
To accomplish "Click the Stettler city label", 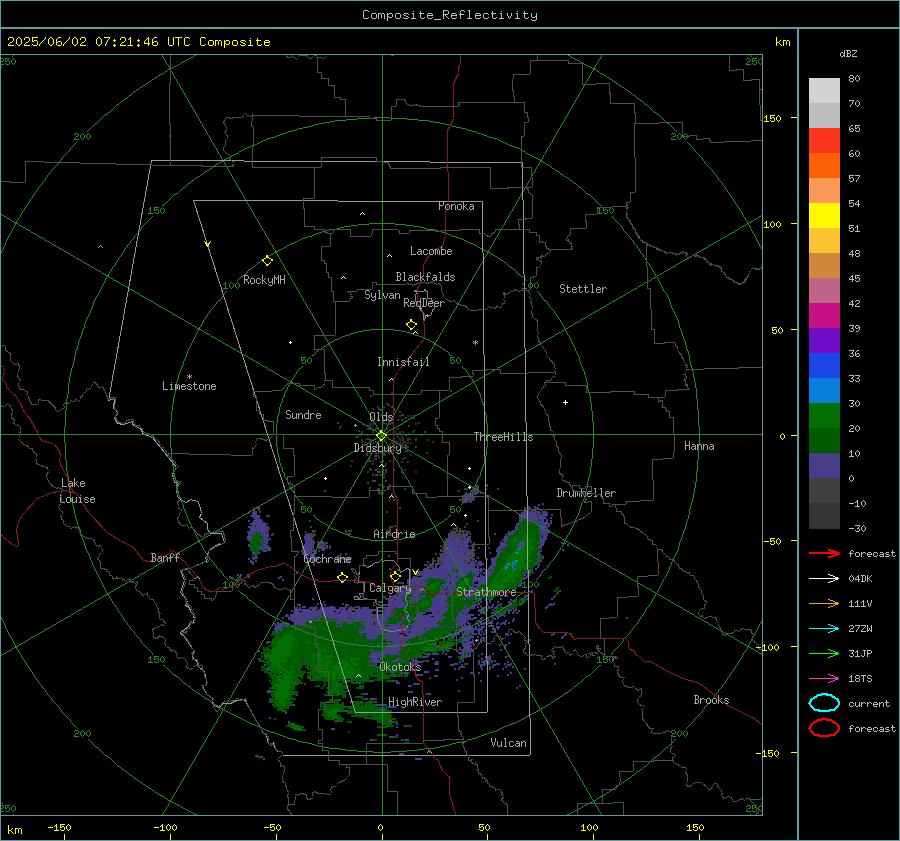I will [583, 289].
